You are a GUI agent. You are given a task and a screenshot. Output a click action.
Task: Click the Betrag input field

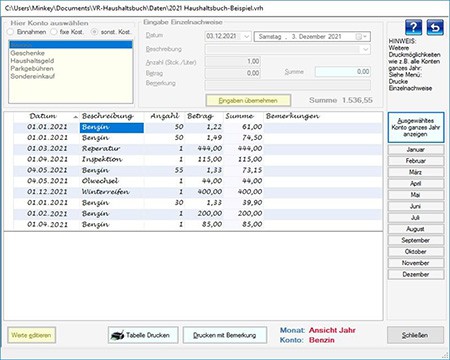(x=233, y=73)
